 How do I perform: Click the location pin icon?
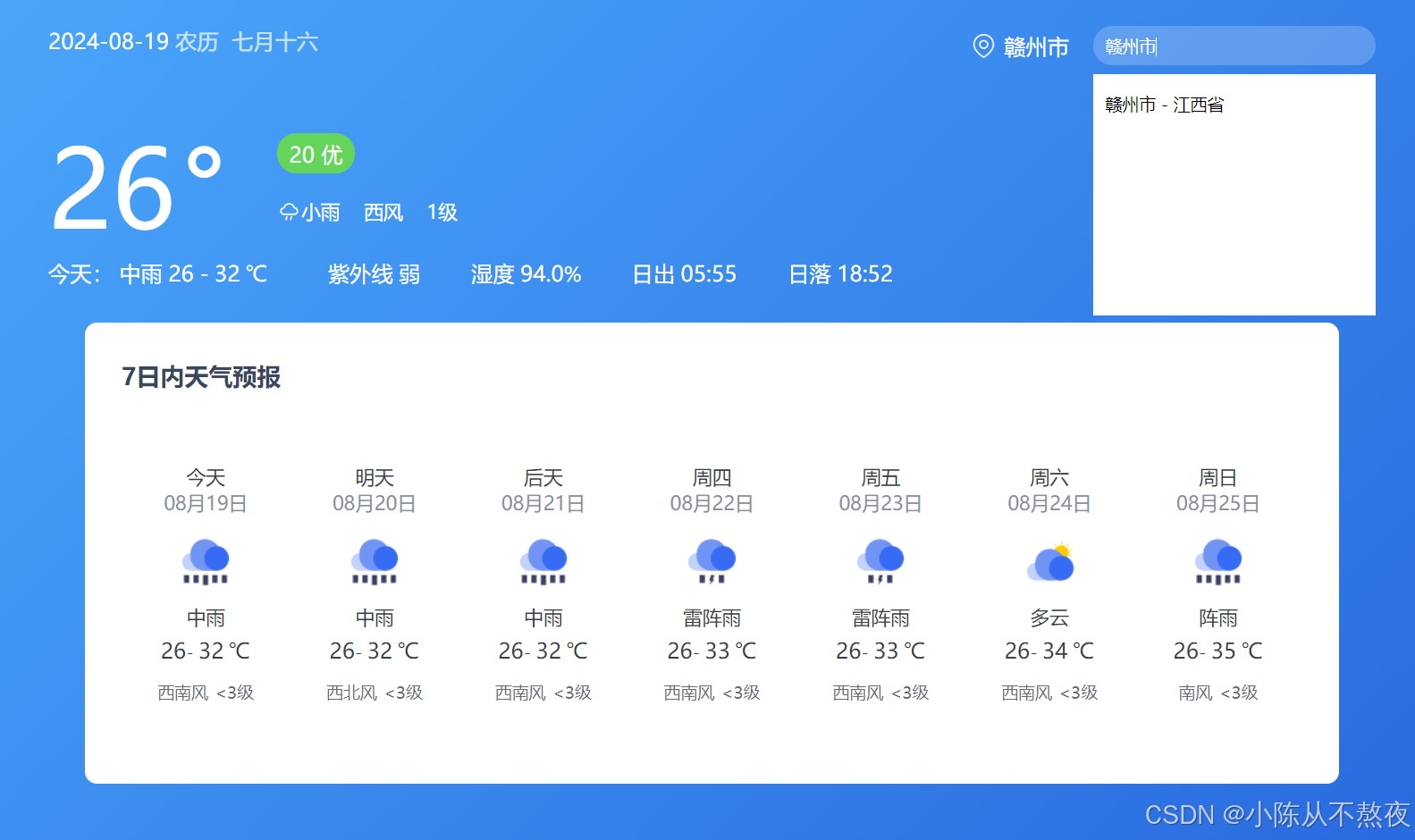[983, 46]
